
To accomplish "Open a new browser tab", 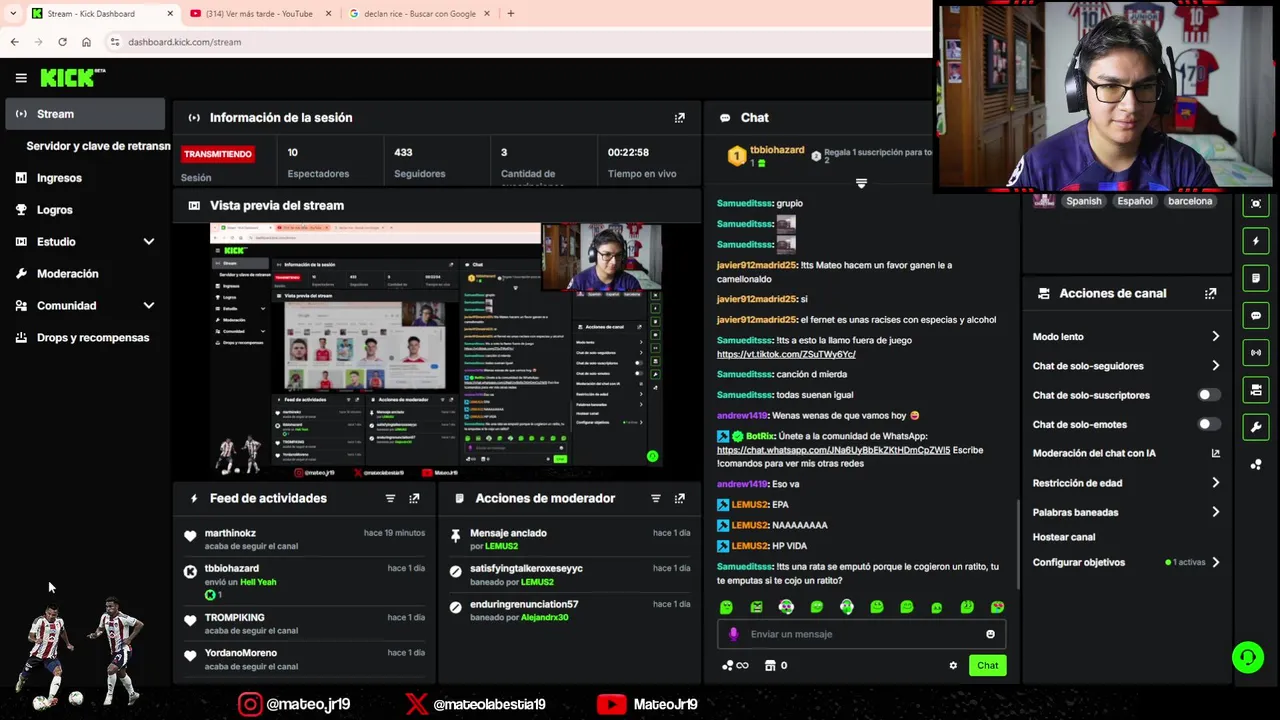I will click(510, 13).
